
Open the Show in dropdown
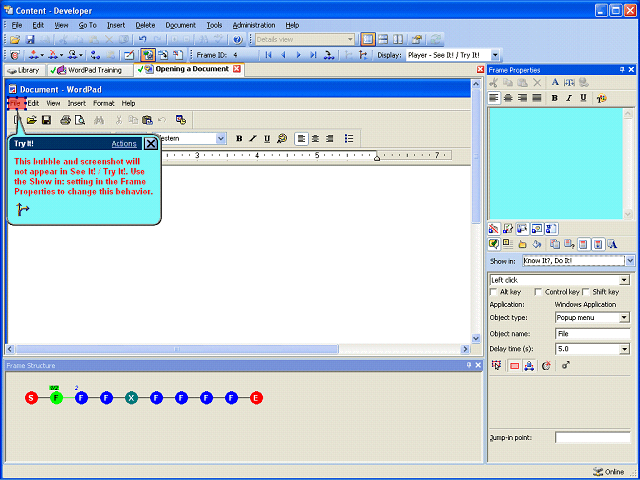(x=630, y=260)
